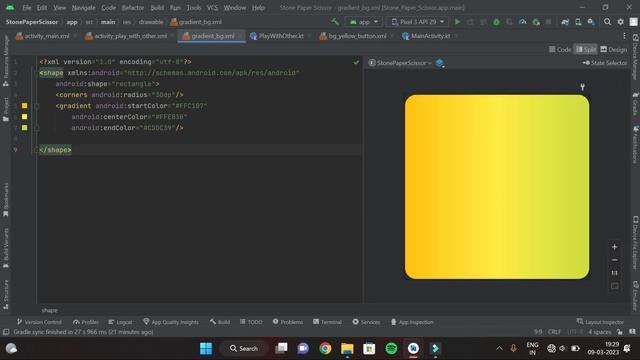Screen dimensions: 640x360
Task: Switch to the activity_main.xml tab
Action: pyautogui.click(x=42, y=36)
